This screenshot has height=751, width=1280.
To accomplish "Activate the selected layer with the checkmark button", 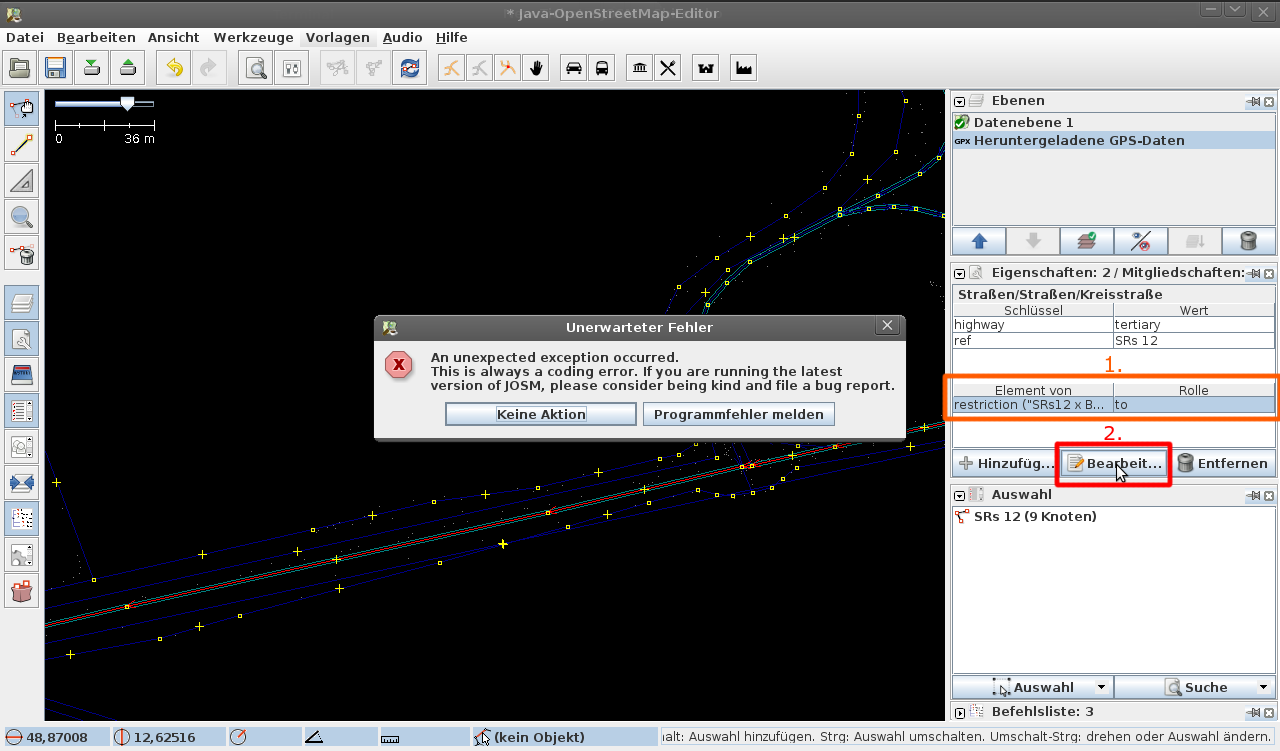I will coord(1086,241).
